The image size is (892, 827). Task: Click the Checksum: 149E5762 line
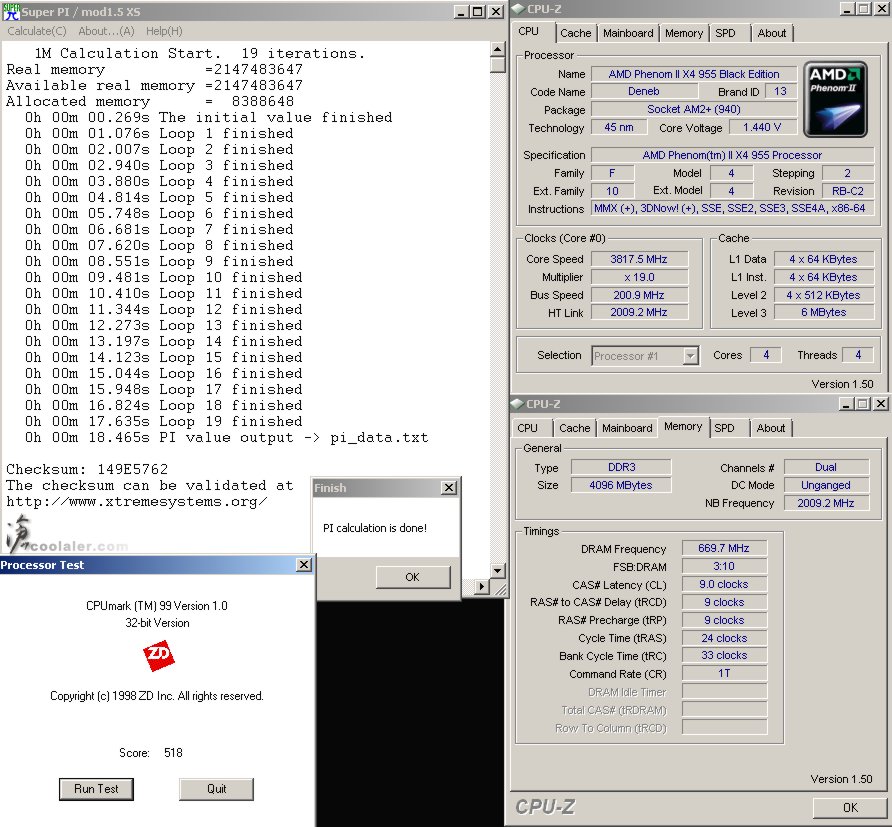[x=87, y=469]
